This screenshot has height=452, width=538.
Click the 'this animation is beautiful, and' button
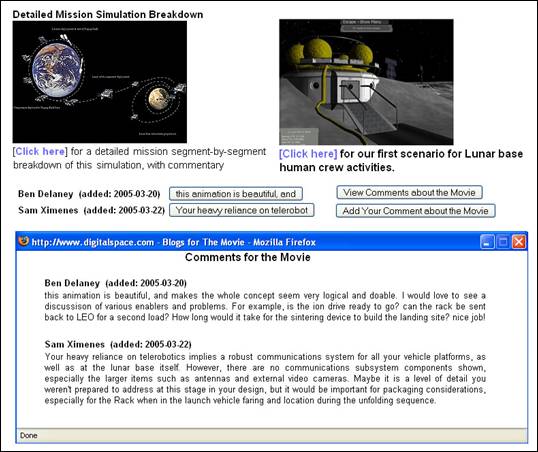pos(236,194)
